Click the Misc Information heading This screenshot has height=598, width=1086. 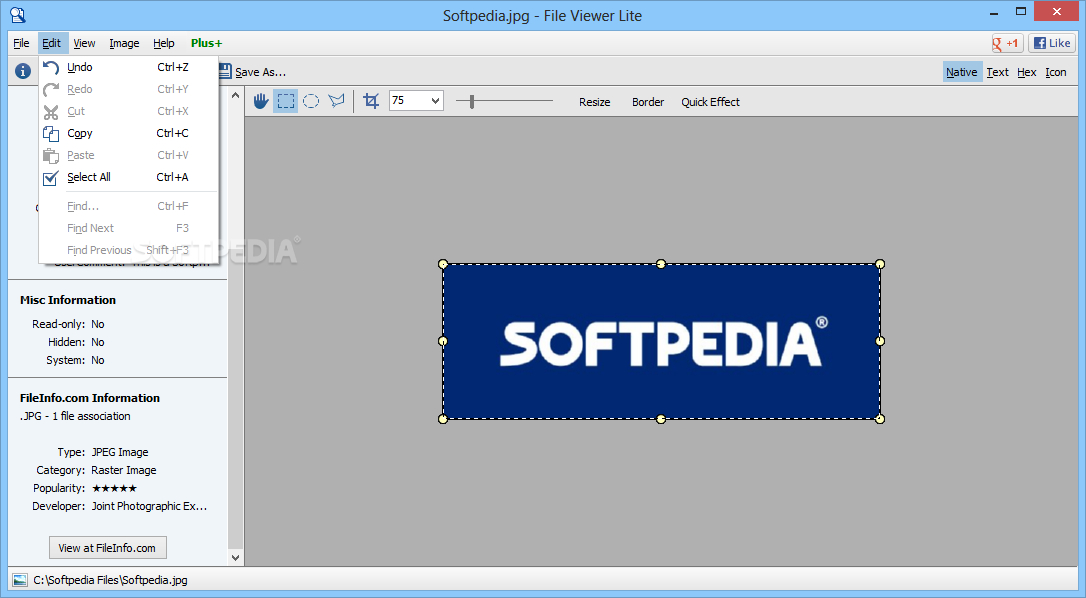(68, 300)
